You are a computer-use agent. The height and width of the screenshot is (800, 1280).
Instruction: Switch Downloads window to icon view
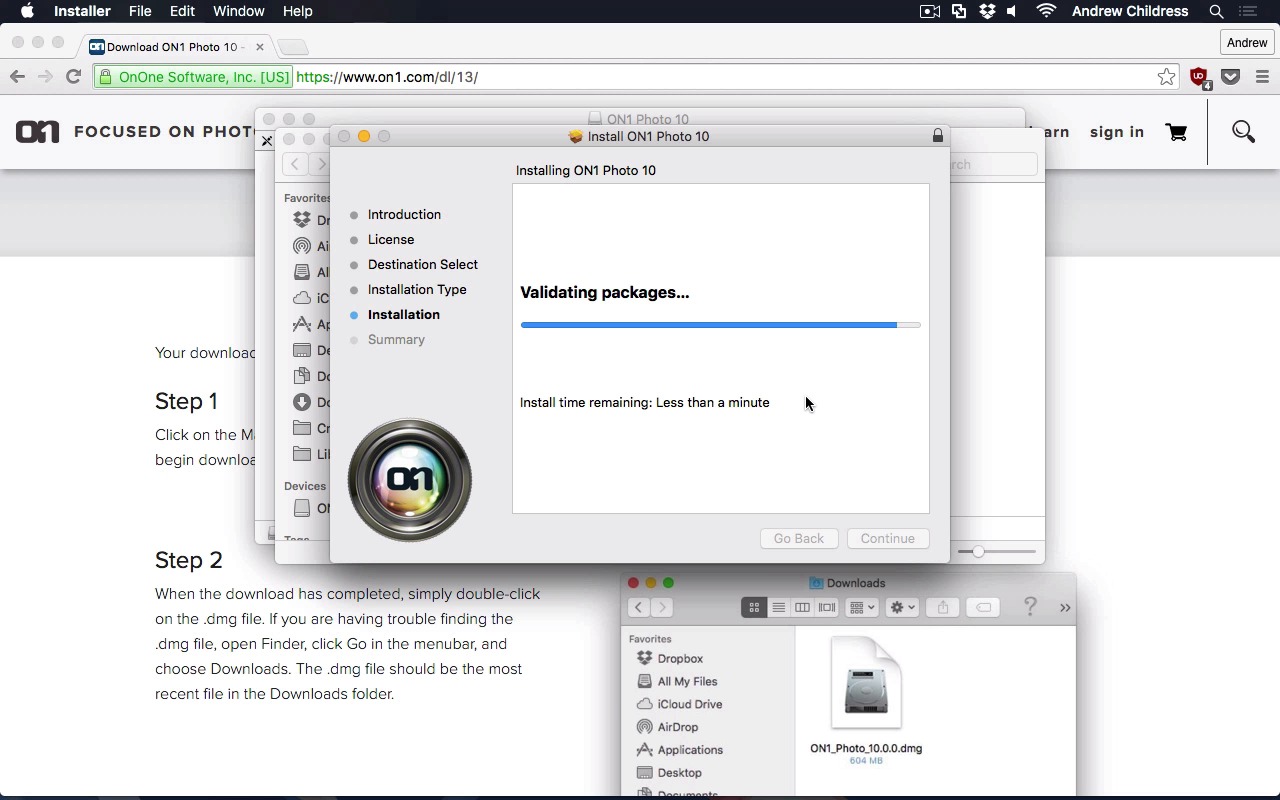point(754,607)
